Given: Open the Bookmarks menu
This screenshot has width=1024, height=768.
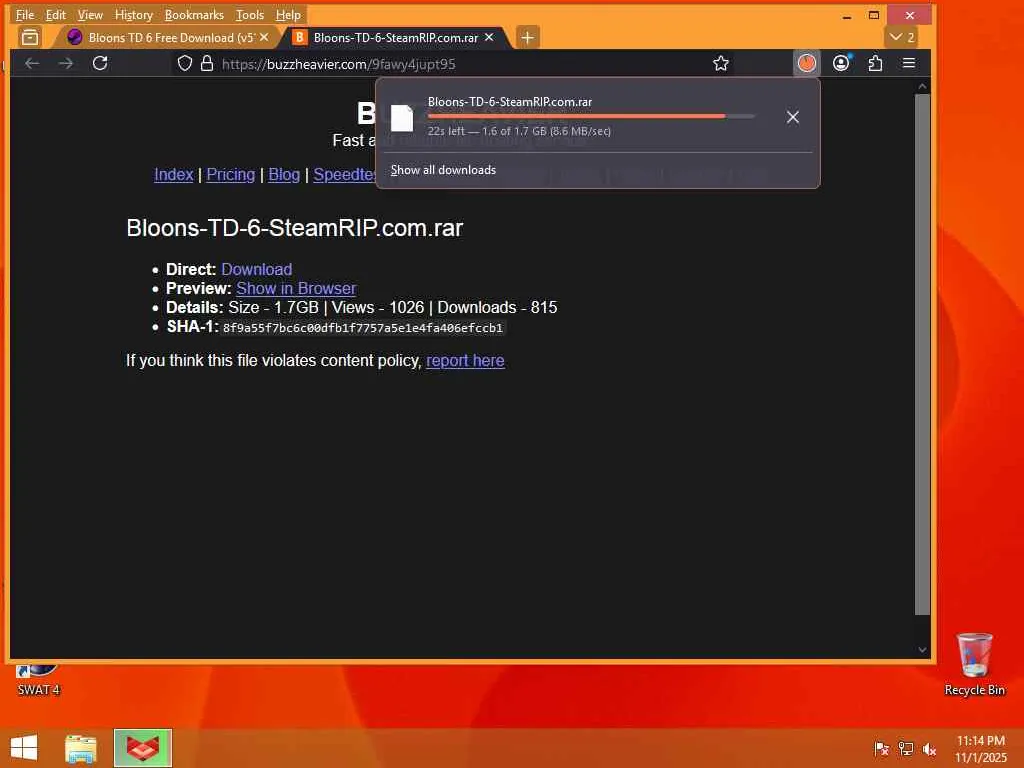Looking at the screenshot, I should (x=194, y=14).
